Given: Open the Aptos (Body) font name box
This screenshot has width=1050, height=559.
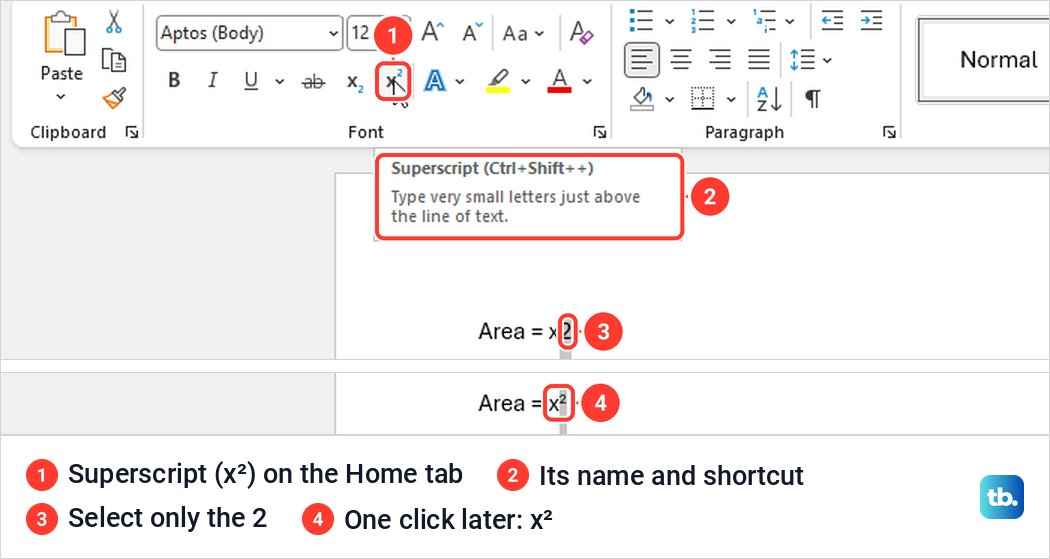Looking at the screenshot, I should pos(249,33).
